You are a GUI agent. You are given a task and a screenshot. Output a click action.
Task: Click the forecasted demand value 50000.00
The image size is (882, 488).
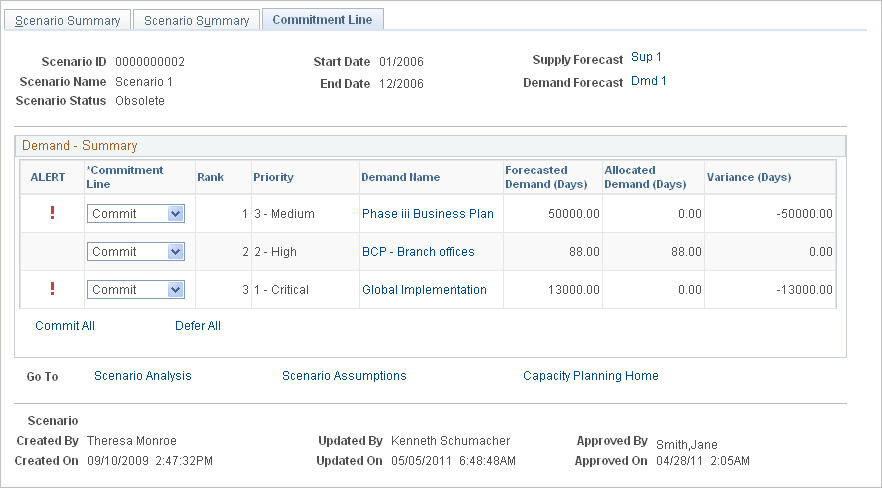pos(574,214)
